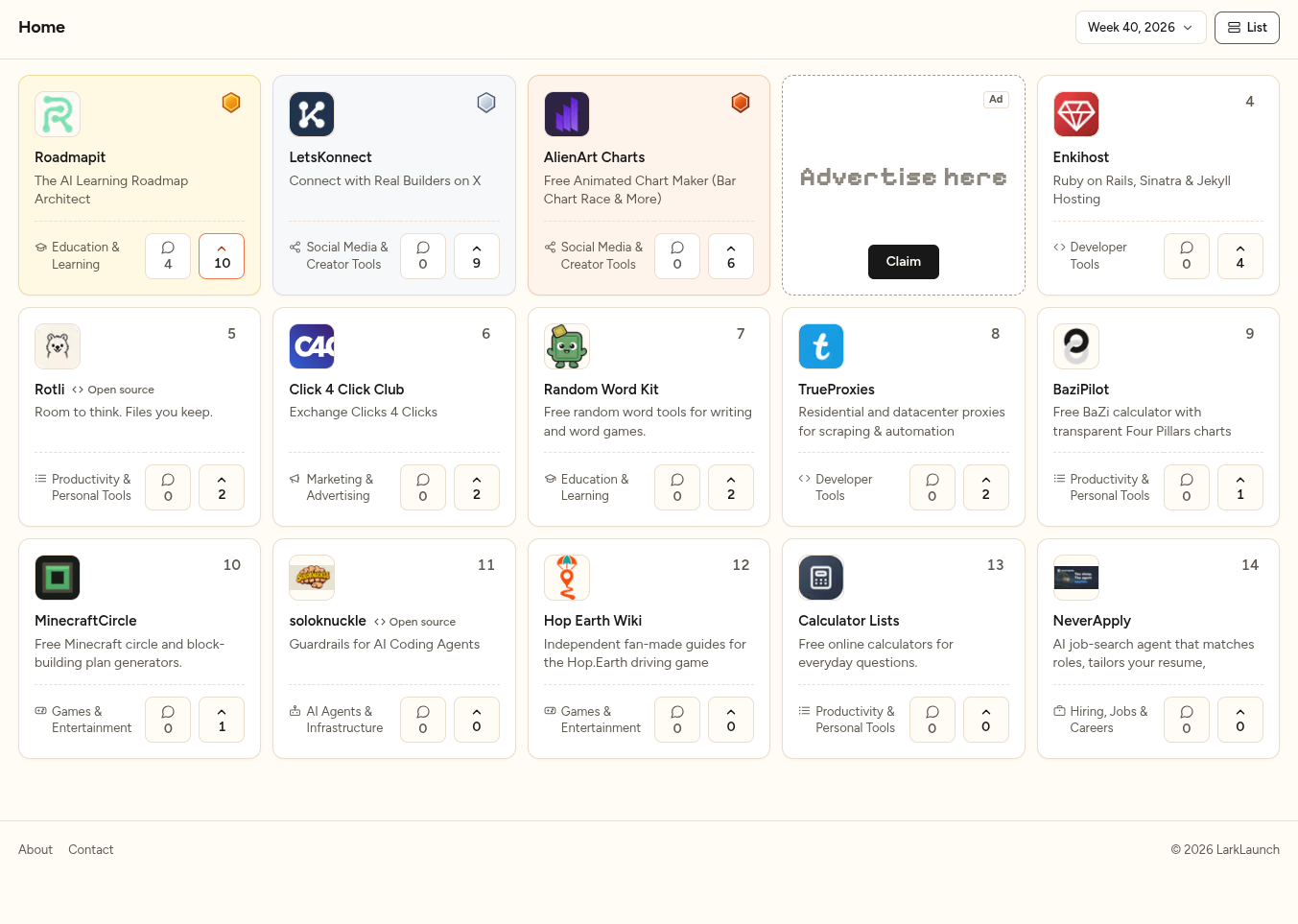This screenshot has height=924, width=1298.
Task: Open the Random Word Kit mascot icon
Action: click(x=567, y=346)
